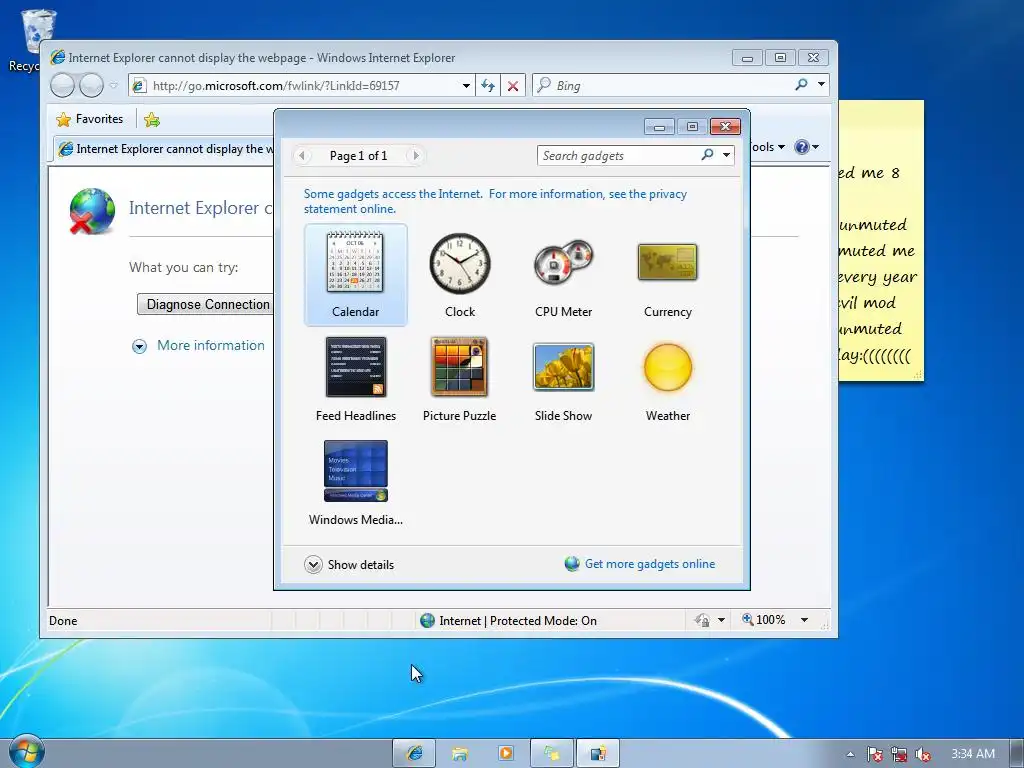The height and width of the screenshot is (768, 1024).
Task: Click the gadget search magnifier icon
Action: (707, 155)
